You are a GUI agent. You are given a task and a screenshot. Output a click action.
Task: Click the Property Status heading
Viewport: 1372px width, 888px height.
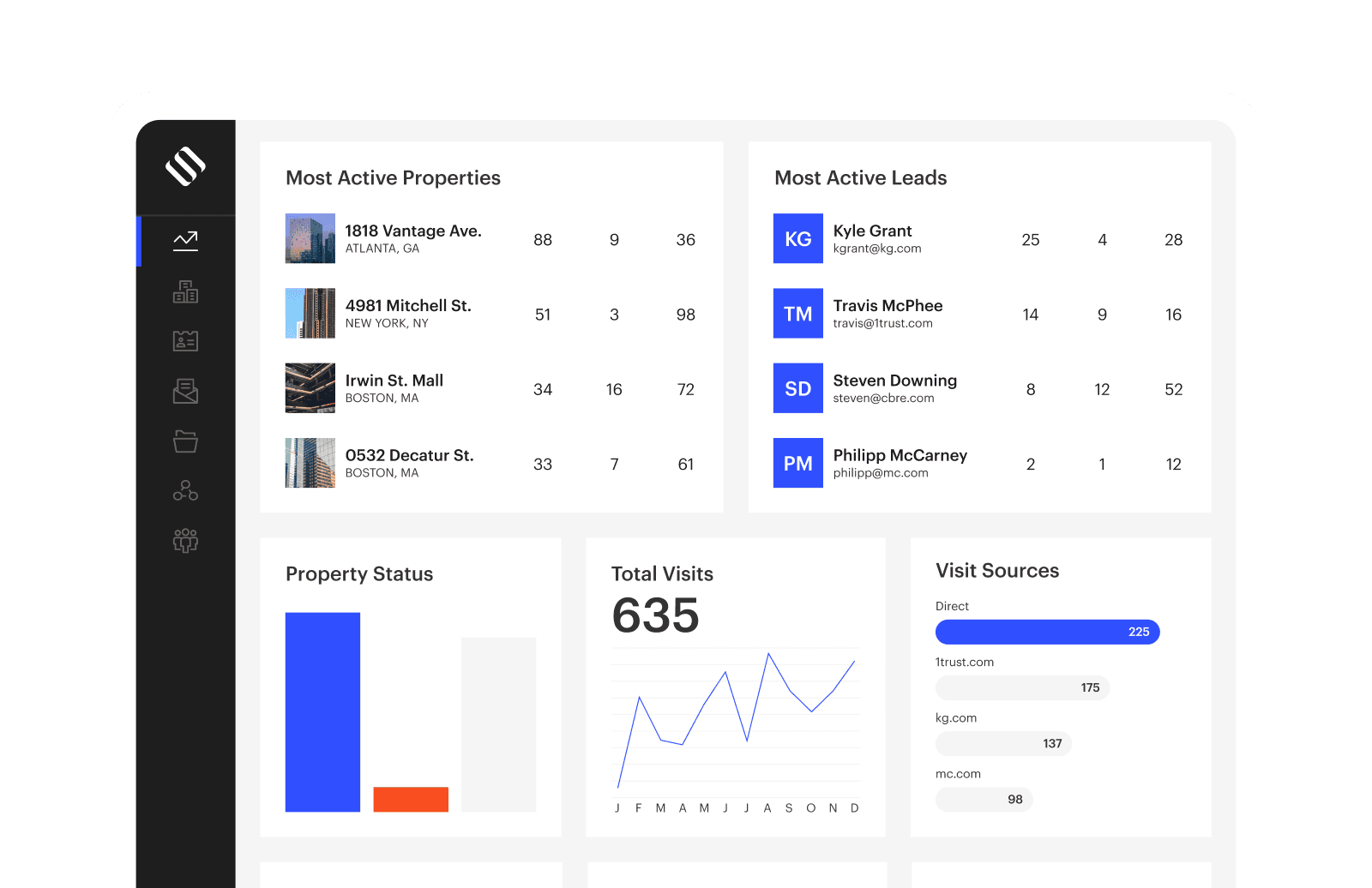tap(359, 574)
